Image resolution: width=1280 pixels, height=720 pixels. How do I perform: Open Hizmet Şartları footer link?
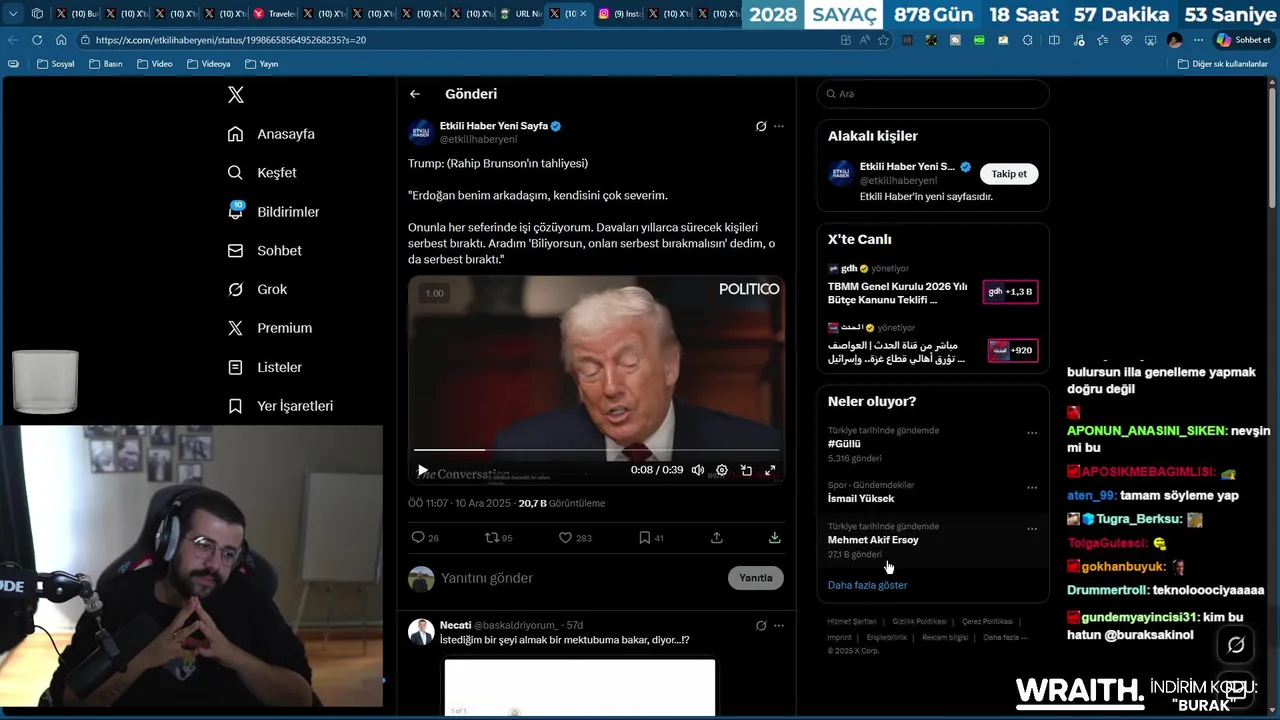click(x=852, y=622)
